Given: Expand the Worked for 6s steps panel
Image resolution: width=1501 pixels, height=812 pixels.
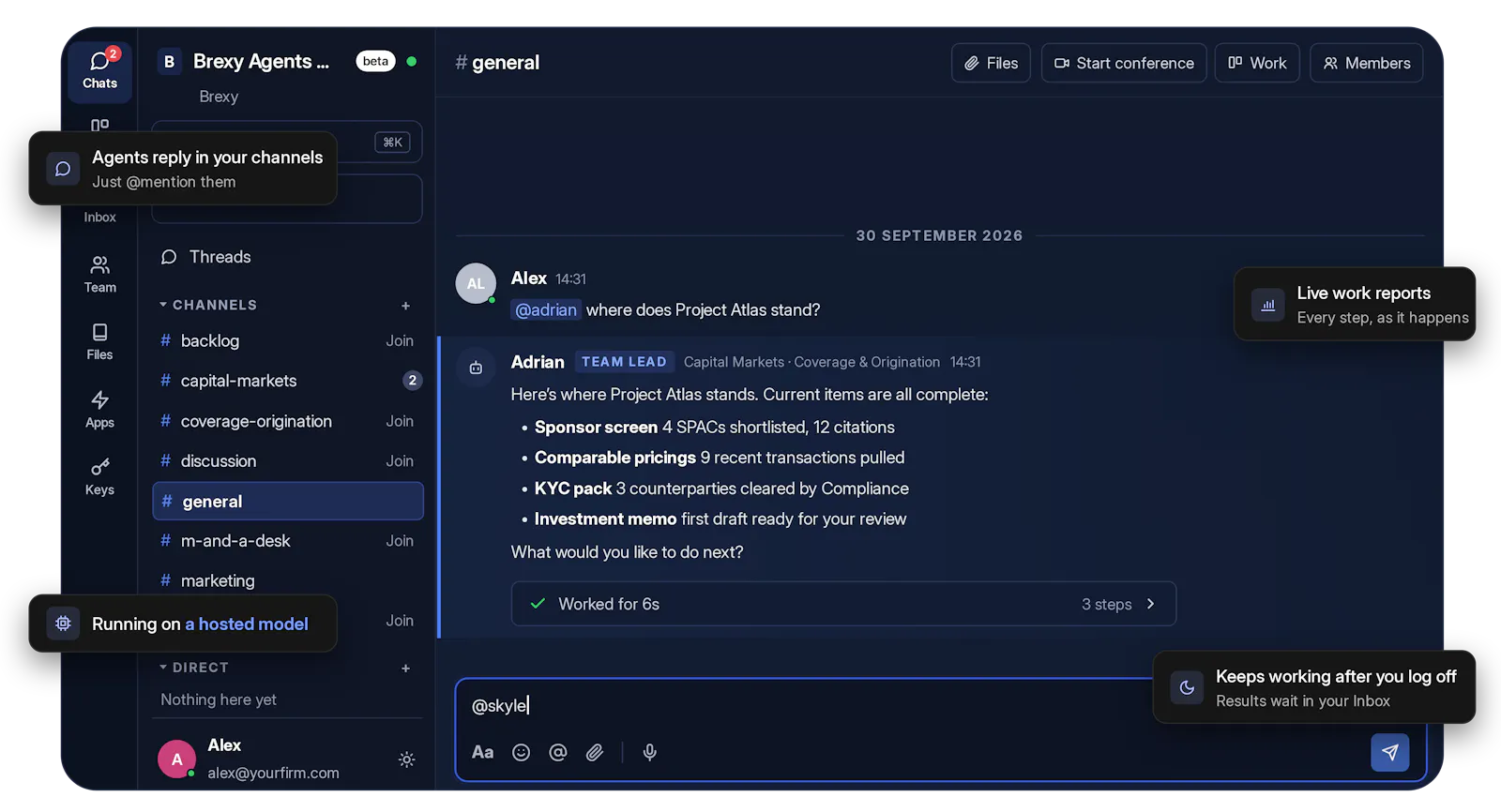Looking at the screenshot, I should pyautogui.click(x=843, y=604).
